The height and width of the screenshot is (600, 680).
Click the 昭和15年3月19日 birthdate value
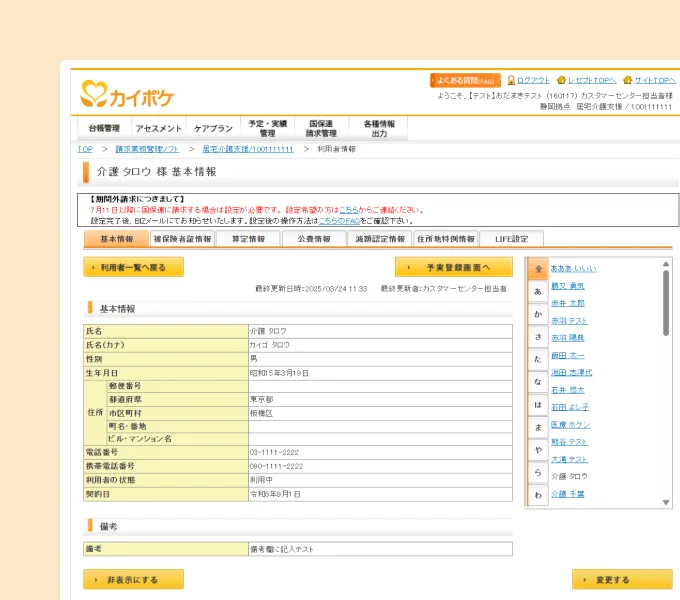(x=279, y=373)
